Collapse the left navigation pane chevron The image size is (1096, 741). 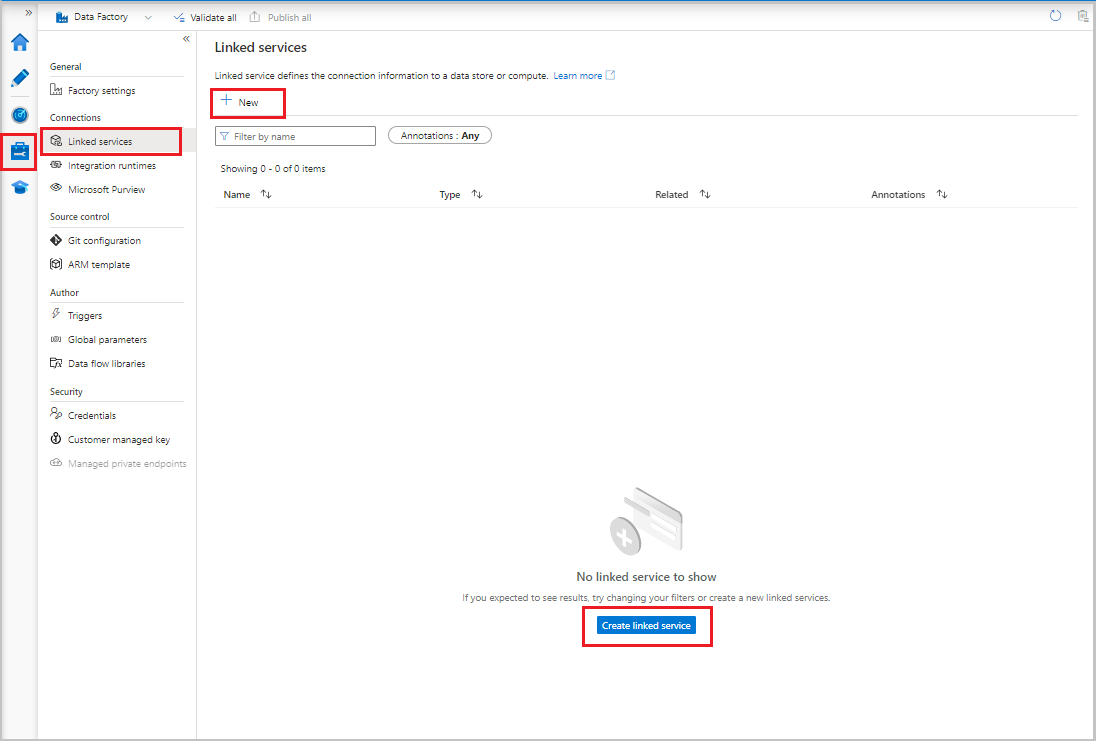point(185,38)
